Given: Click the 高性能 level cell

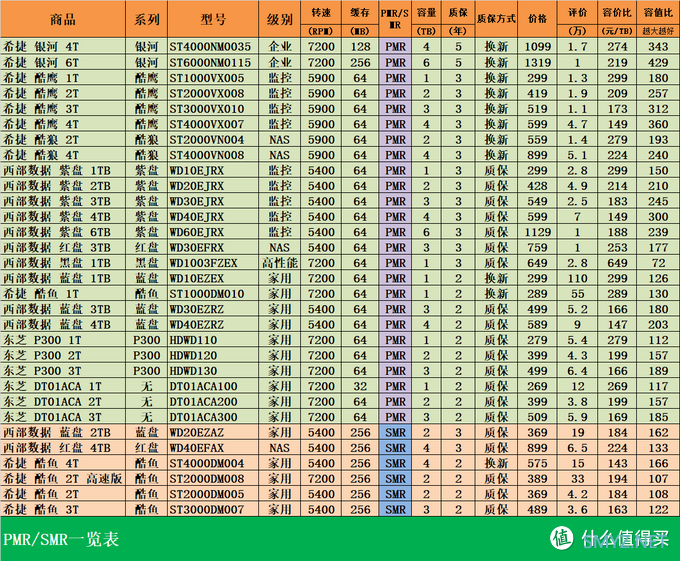Looking at the screenshot, I should click(x=280, y=263).
